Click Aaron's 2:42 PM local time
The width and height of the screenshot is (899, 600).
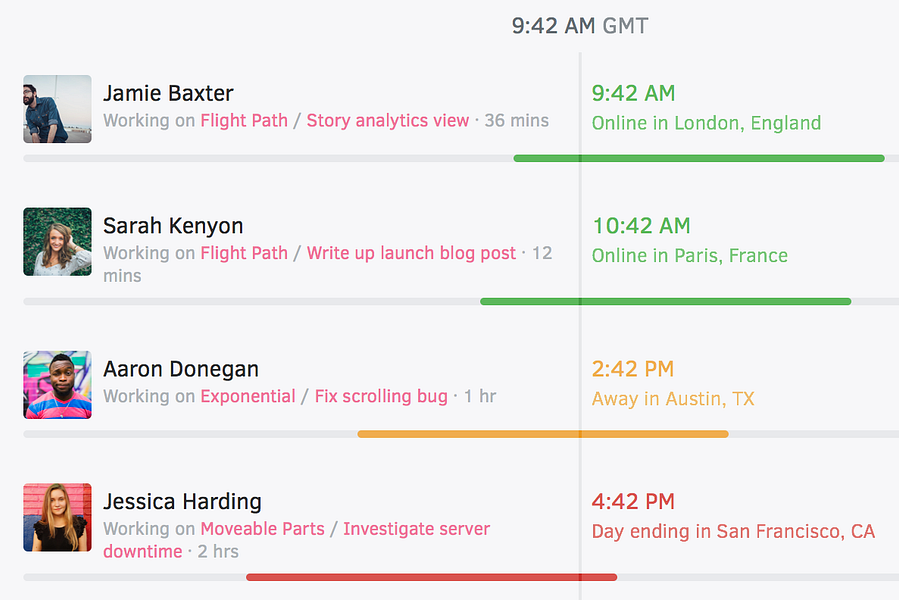click(x=632, y=369)
